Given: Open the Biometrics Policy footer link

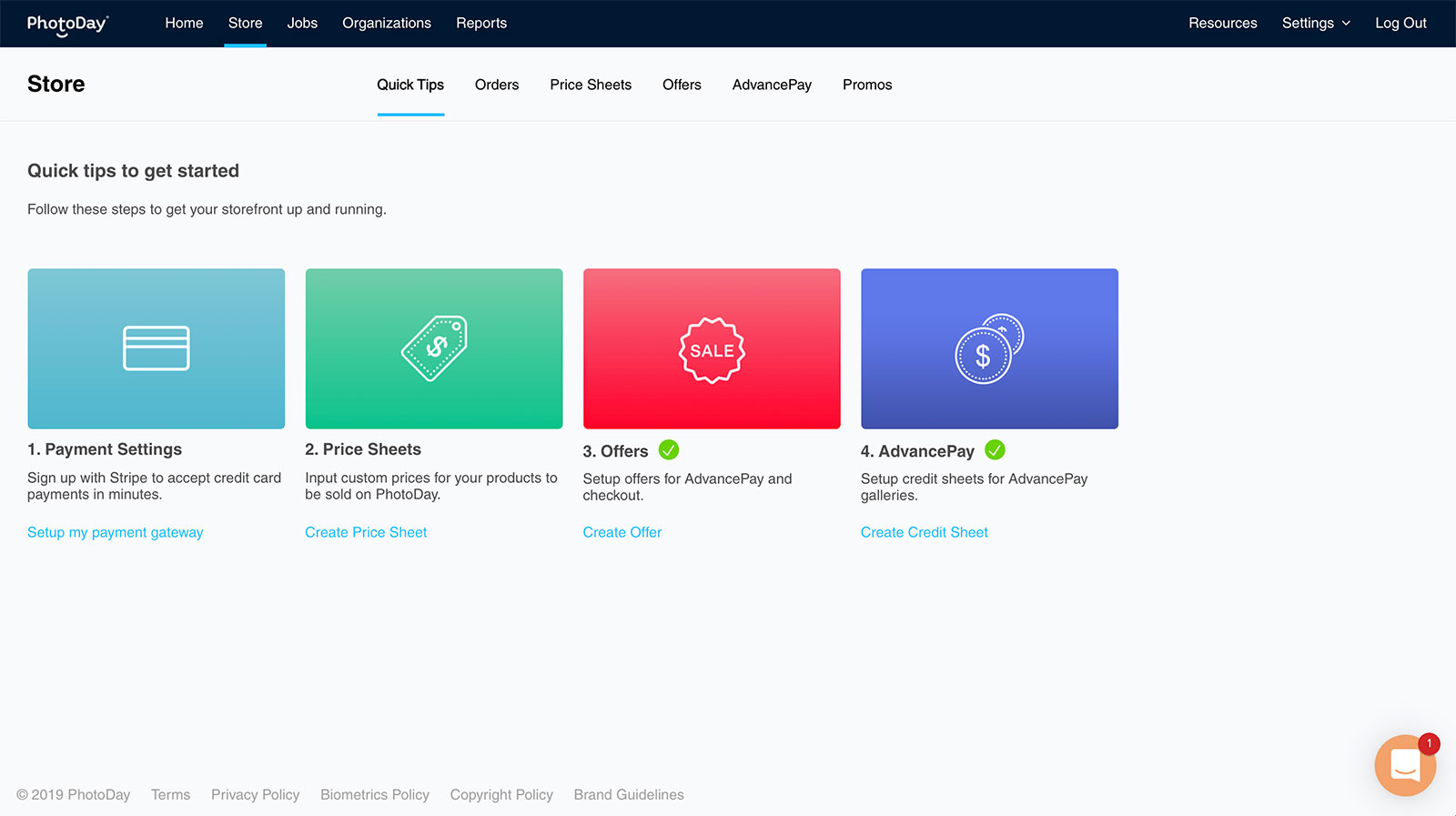Looking at the screenshot, I should 375,795.
